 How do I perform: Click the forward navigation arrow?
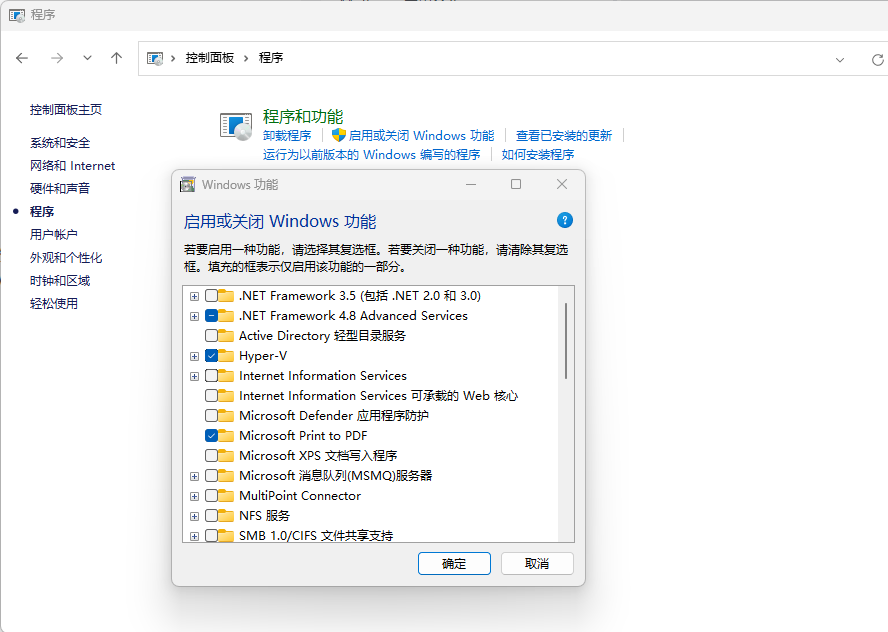pyautogui.click(x=57, y=58)
